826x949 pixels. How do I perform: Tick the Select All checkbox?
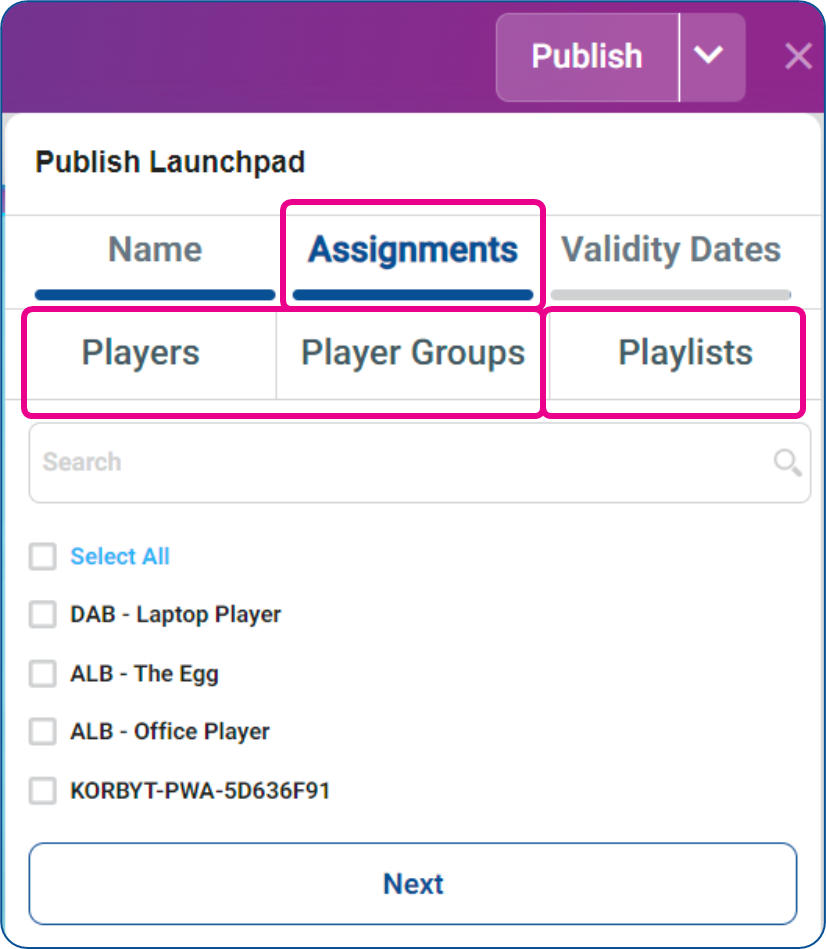[42, 556]
